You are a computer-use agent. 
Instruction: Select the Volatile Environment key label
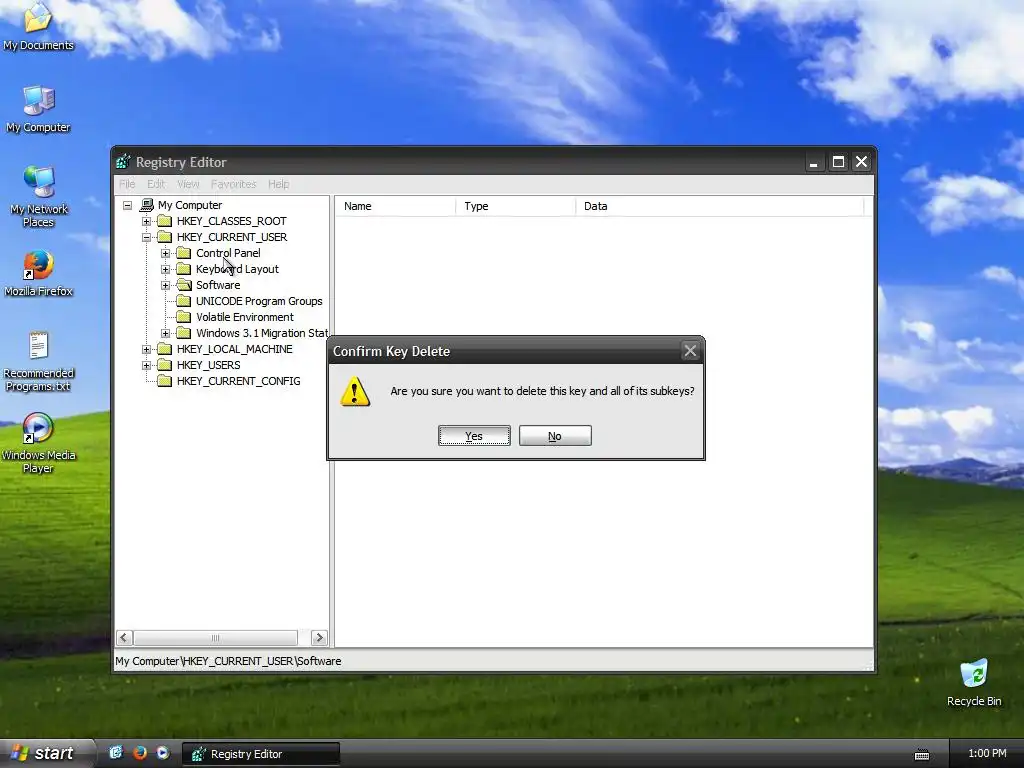(245, 317)
